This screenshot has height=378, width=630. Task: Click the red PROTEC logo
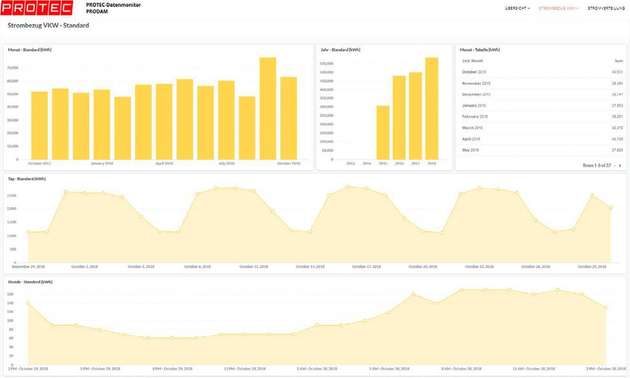coord(37,8)
